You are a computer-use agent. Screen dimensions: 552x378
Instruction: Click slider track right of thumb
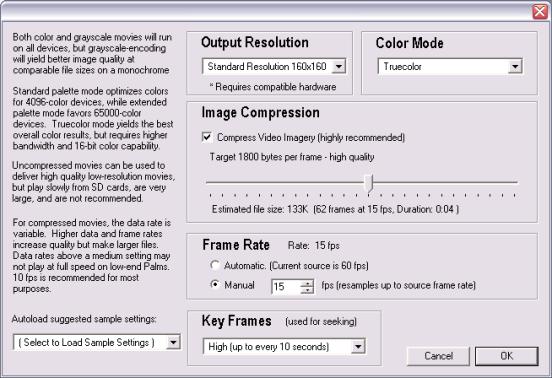[x=445, y=182]
